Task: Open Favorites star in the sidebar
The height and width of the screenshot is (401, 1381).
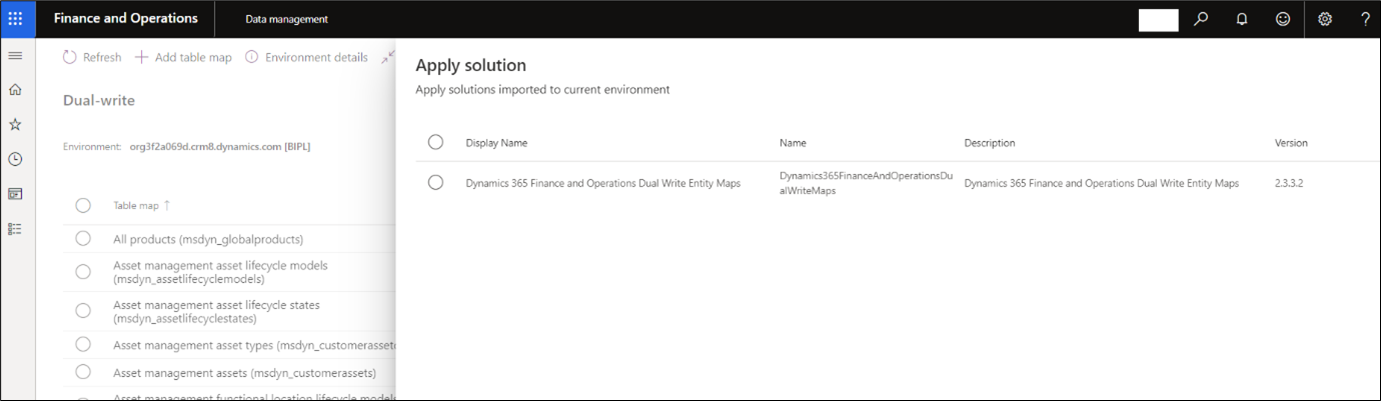Action: pos(15,124)
